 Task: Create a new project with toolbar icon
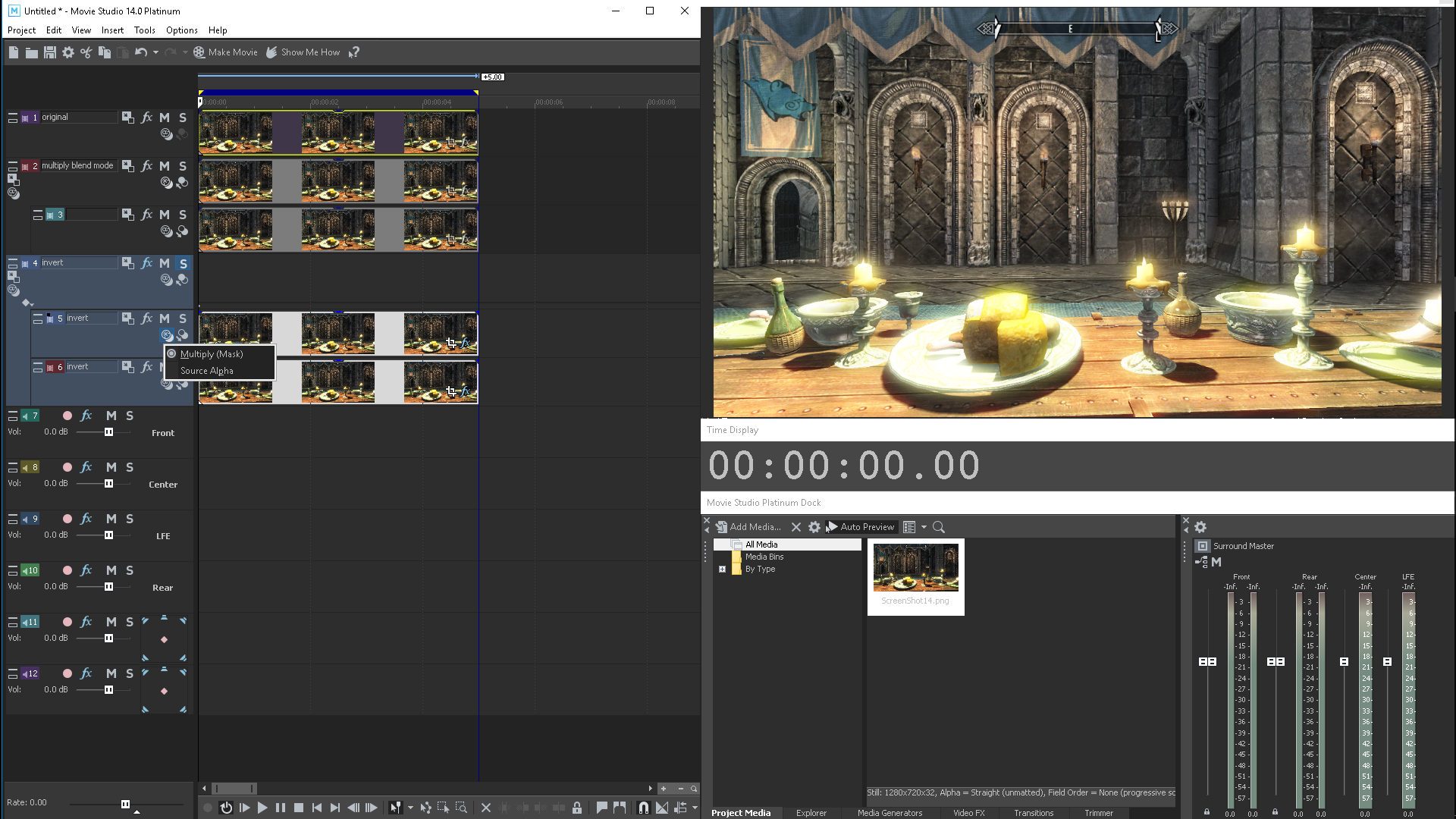pyautogui.click(x=14, y=52)
